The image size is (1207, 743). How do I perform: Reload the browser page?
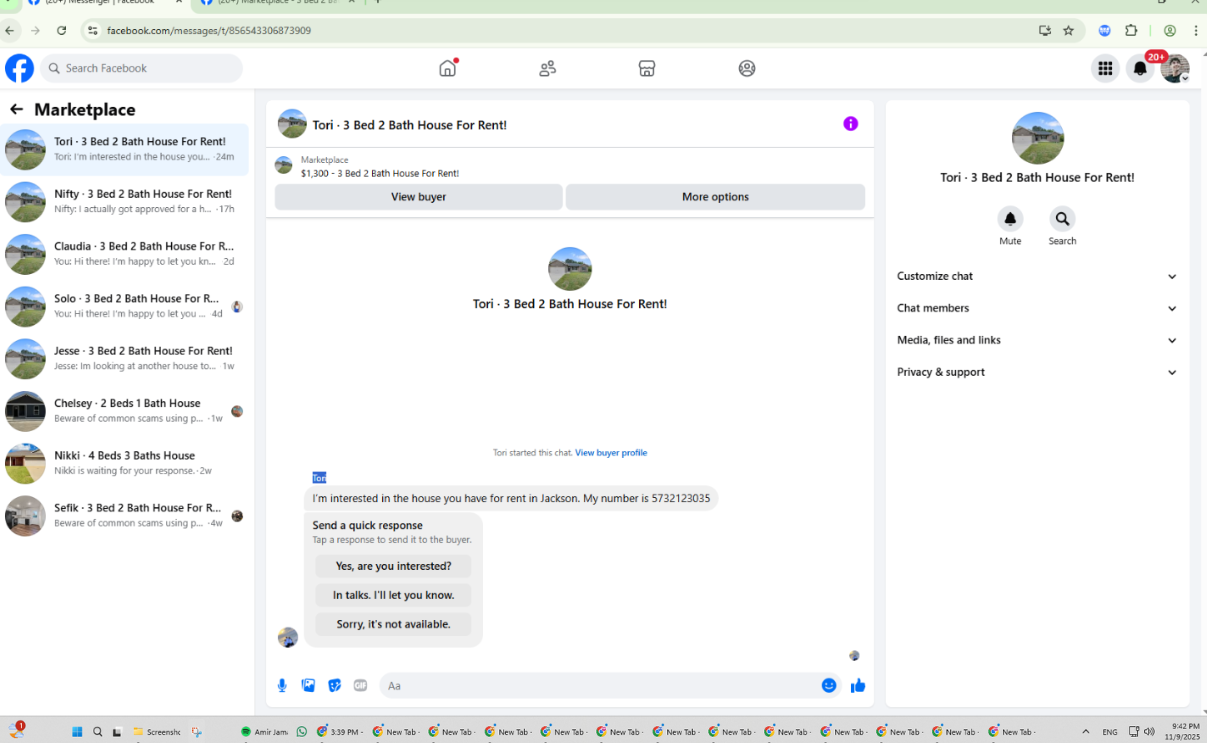tap(61, 31)
